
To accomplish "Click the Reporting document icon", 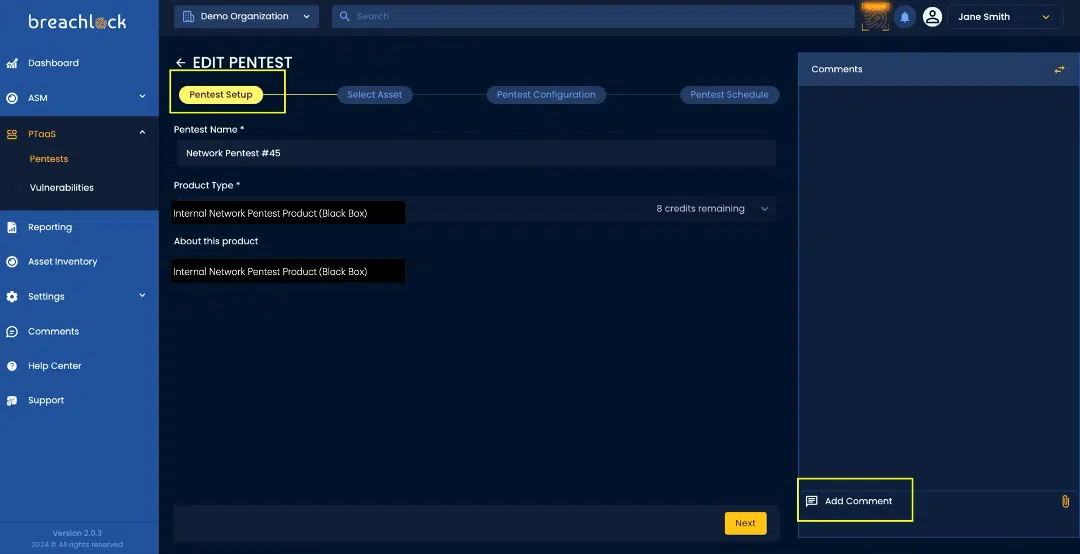I will click(12, 227).
